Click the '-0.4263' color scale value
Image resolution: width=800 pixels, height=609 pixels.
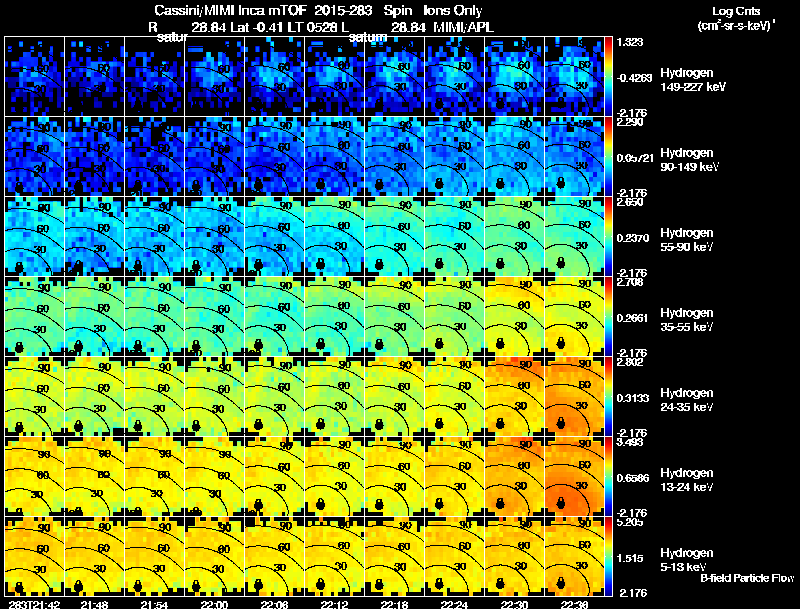634,78
